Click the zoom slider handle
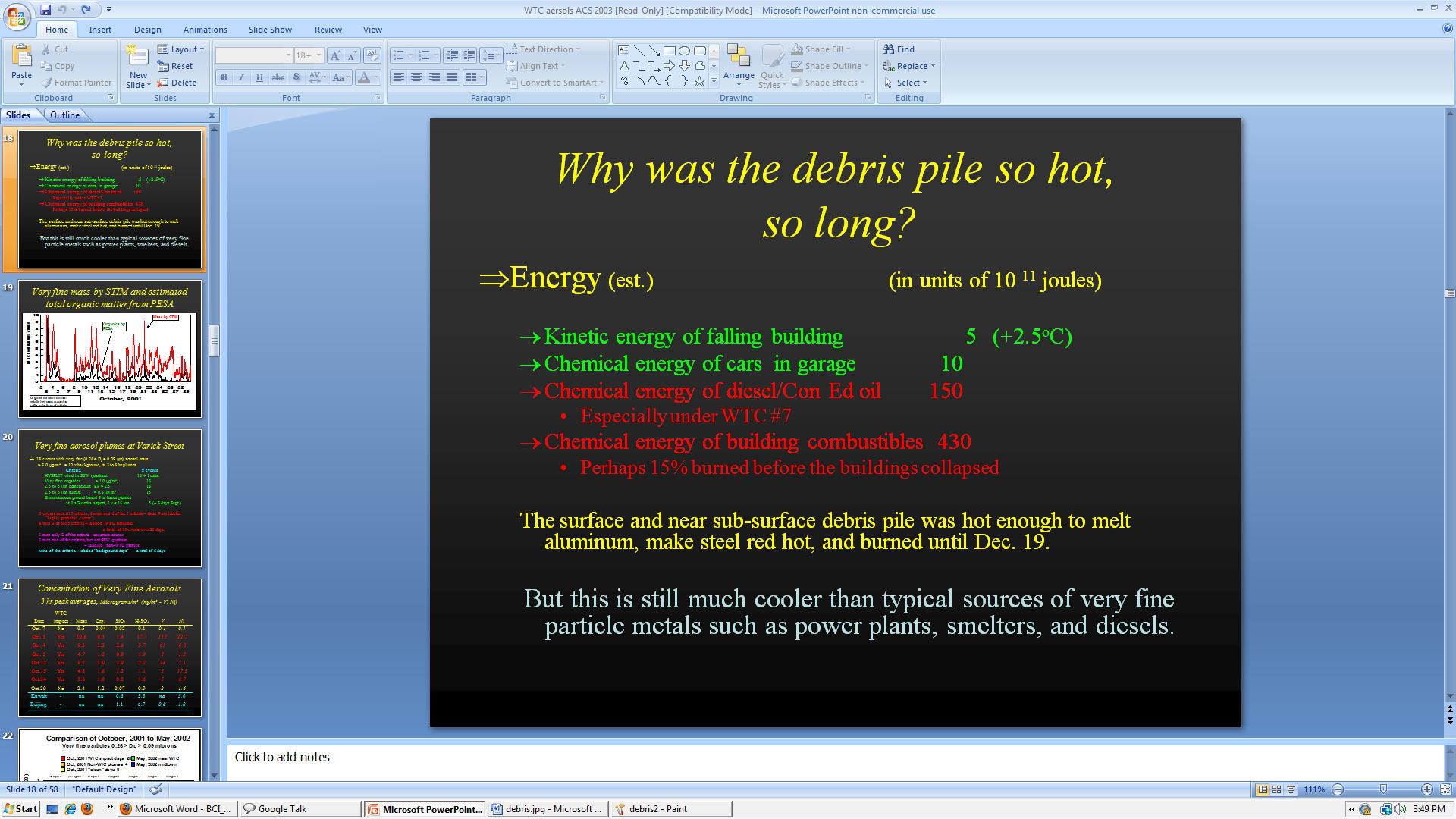Viewport: 1456px width, 819px height. pyautogui.click(x=1382, y=789)
